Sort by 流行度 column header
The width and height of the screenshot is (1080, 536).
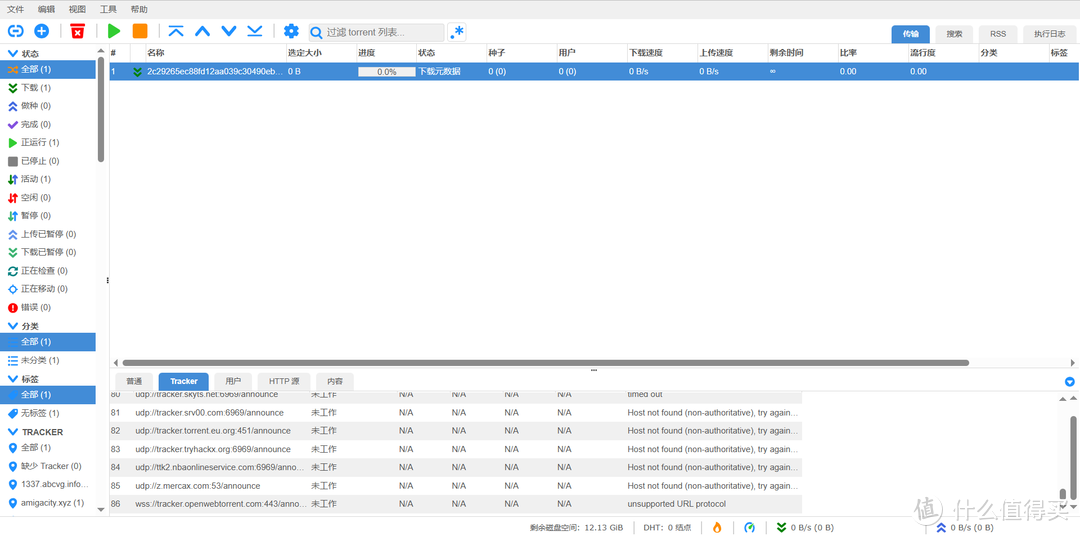coord(942,53)
